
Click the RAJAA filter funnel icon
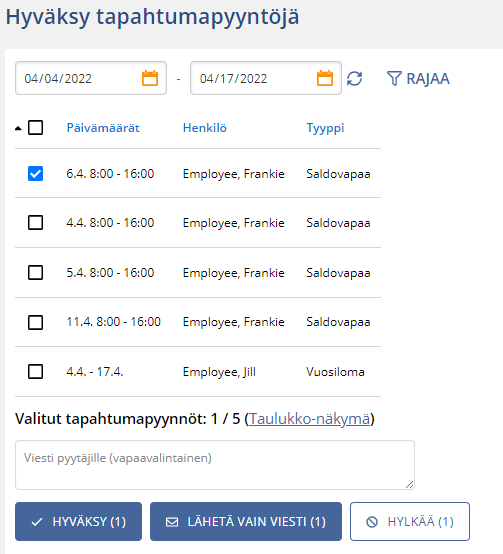click(x=394, y=78)
